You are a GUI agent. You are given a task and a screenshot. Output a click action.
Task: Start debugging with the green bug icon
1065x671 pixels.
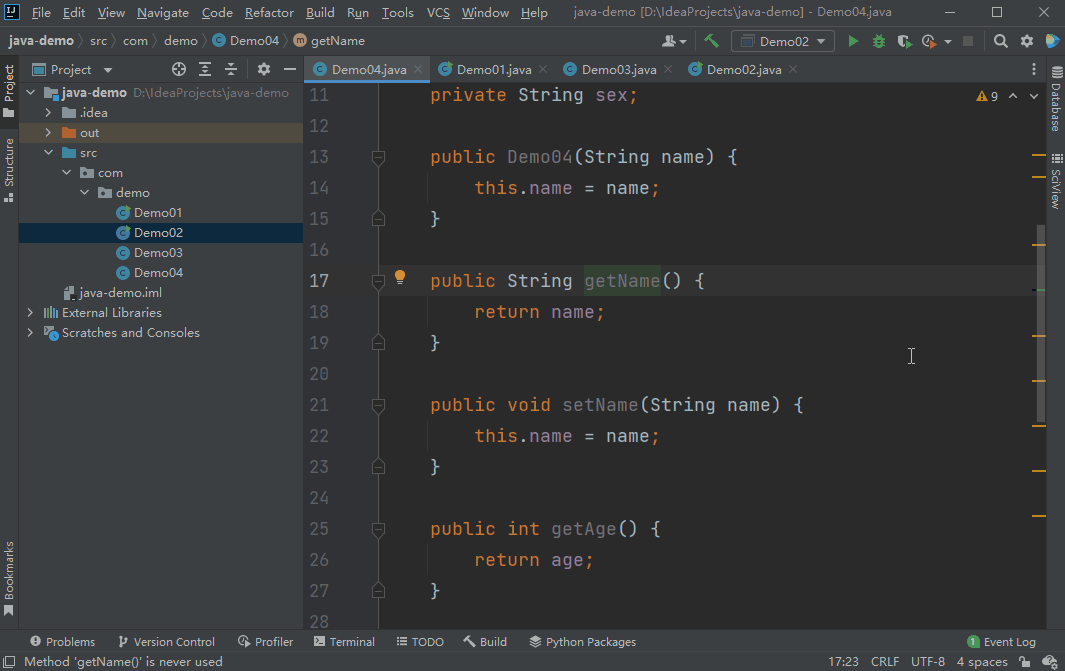pyautogui.click(x=879, y=41)
